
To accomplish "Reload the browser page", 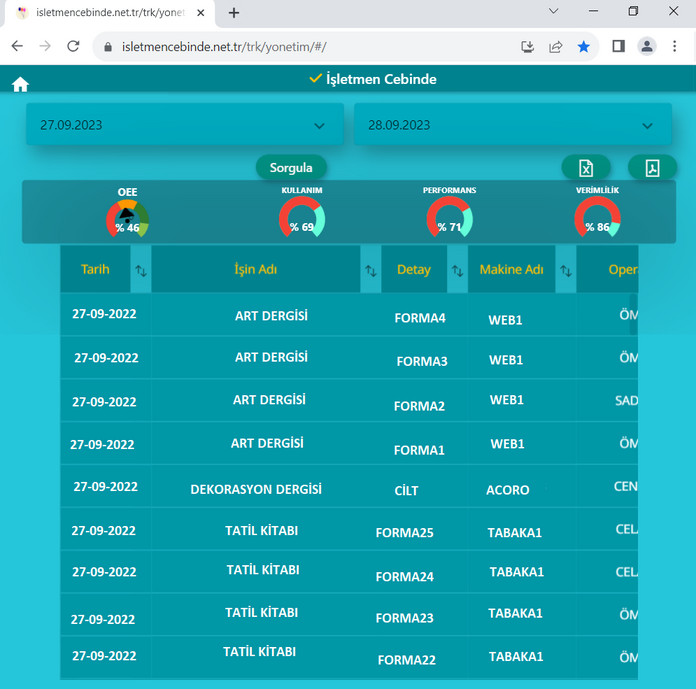I will tap(73, 46).
